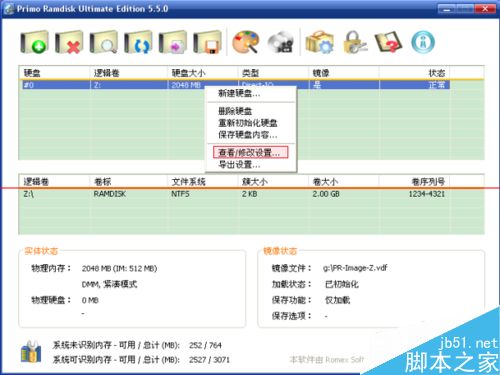
Task: Click the 2527 / 3071 memory value
Action: click(209, 360)
